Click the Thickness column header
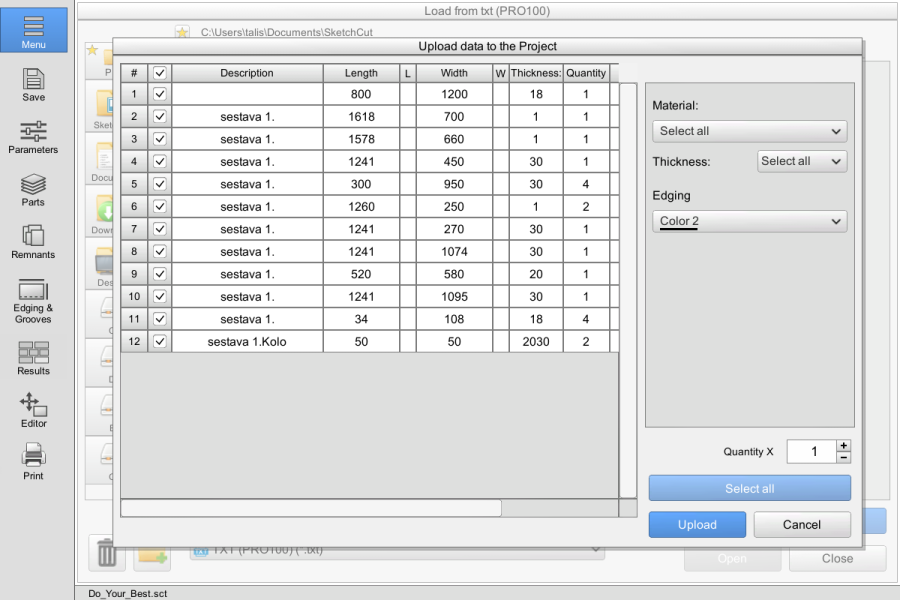This screenshot has height=600, width=900. 536,73
